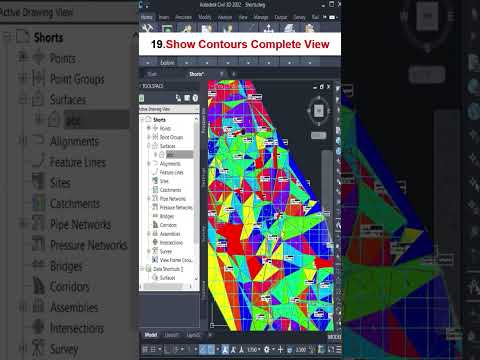Open the WCS menu below ViewCube
Viewport: 480px width, 360px height.
pos(319,135)
